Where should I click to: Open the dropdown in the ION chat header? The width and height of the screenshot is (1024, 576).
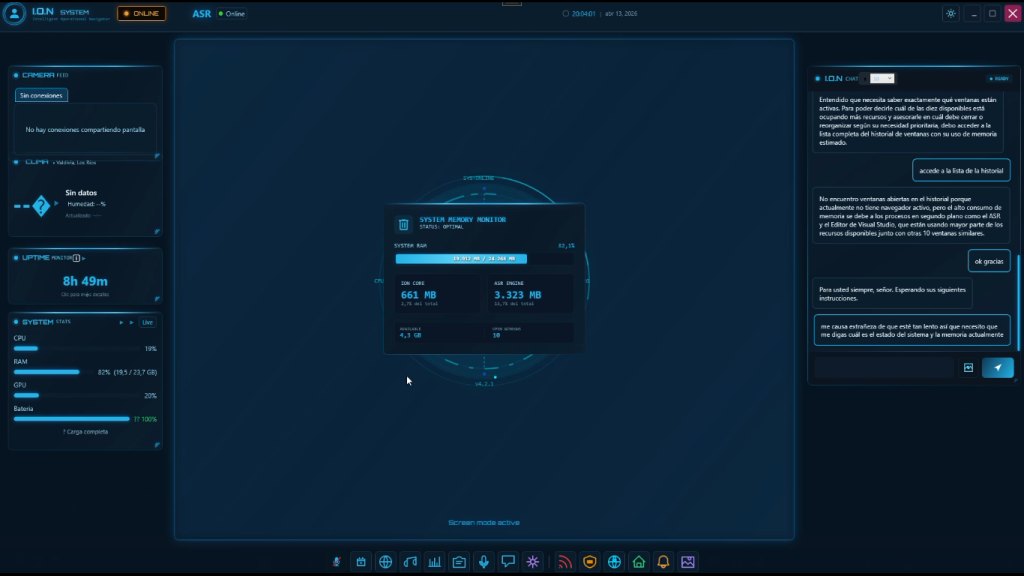(882, 78)
